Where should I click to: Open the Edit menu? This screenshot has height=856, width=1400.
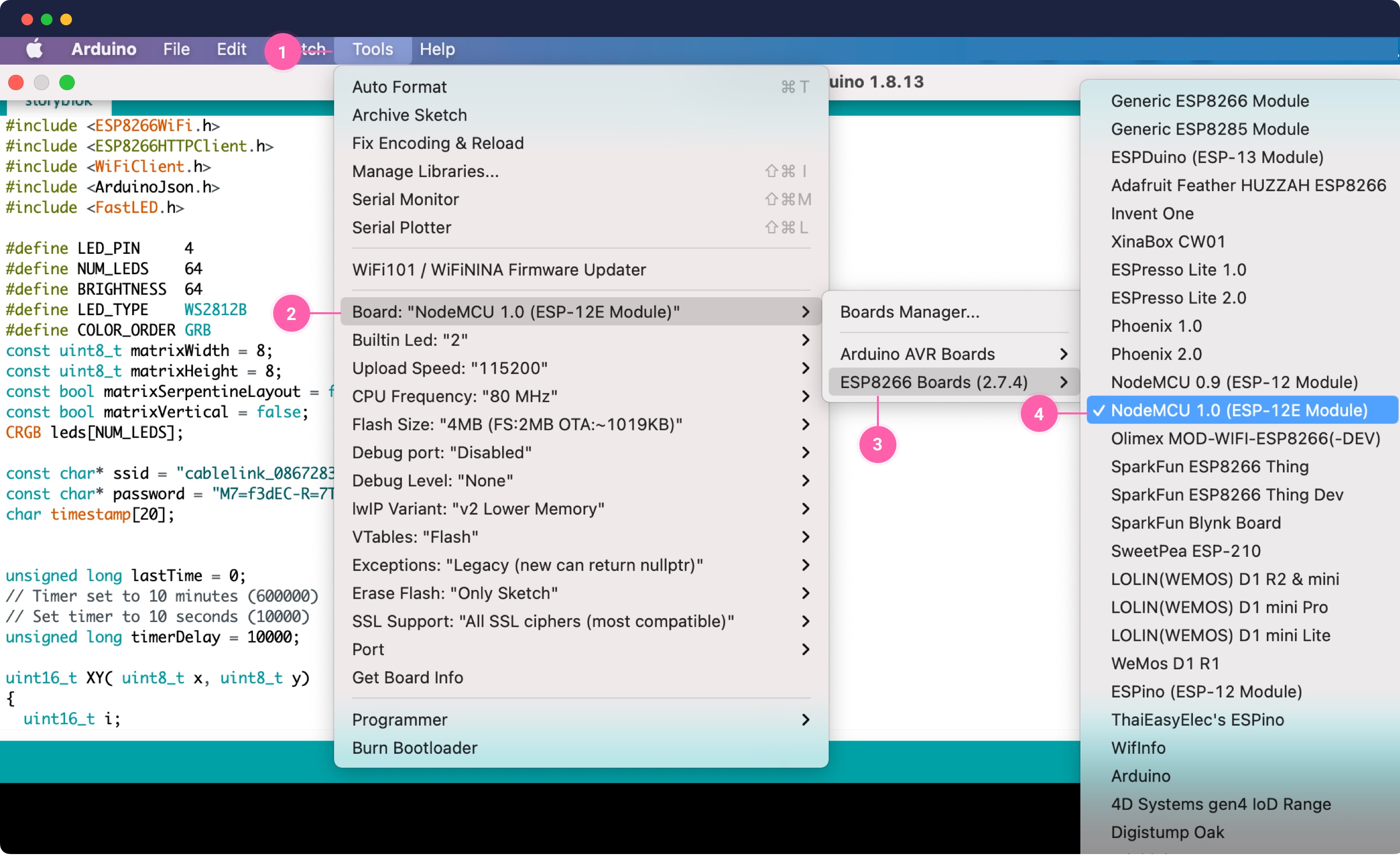[231, 50]
